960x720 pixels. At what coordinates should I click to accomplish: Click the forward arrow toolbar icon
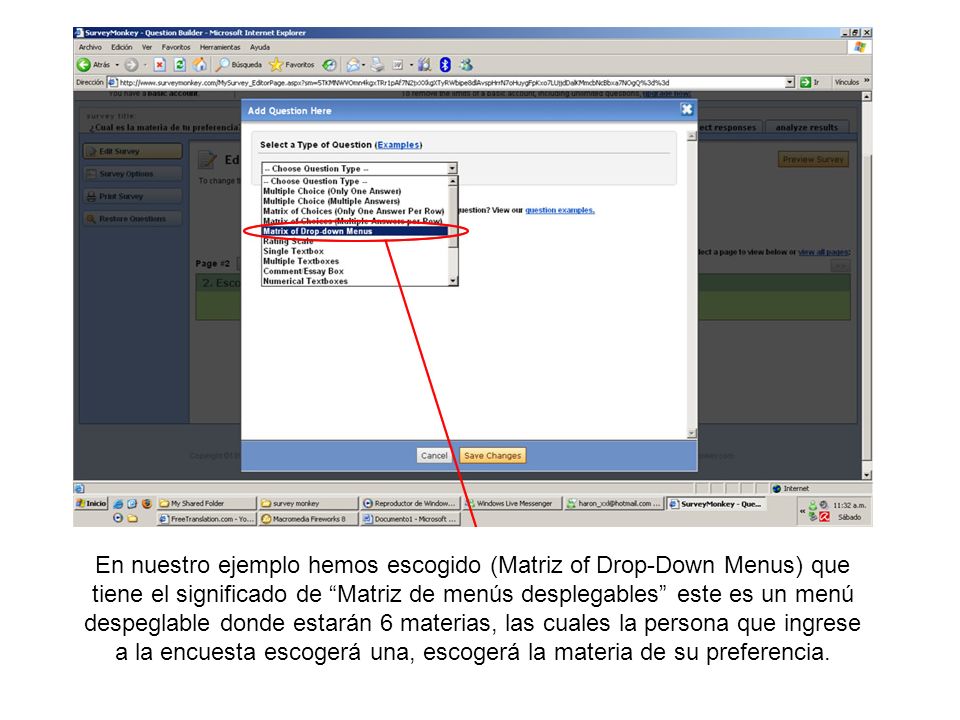(x=131, y=64)
